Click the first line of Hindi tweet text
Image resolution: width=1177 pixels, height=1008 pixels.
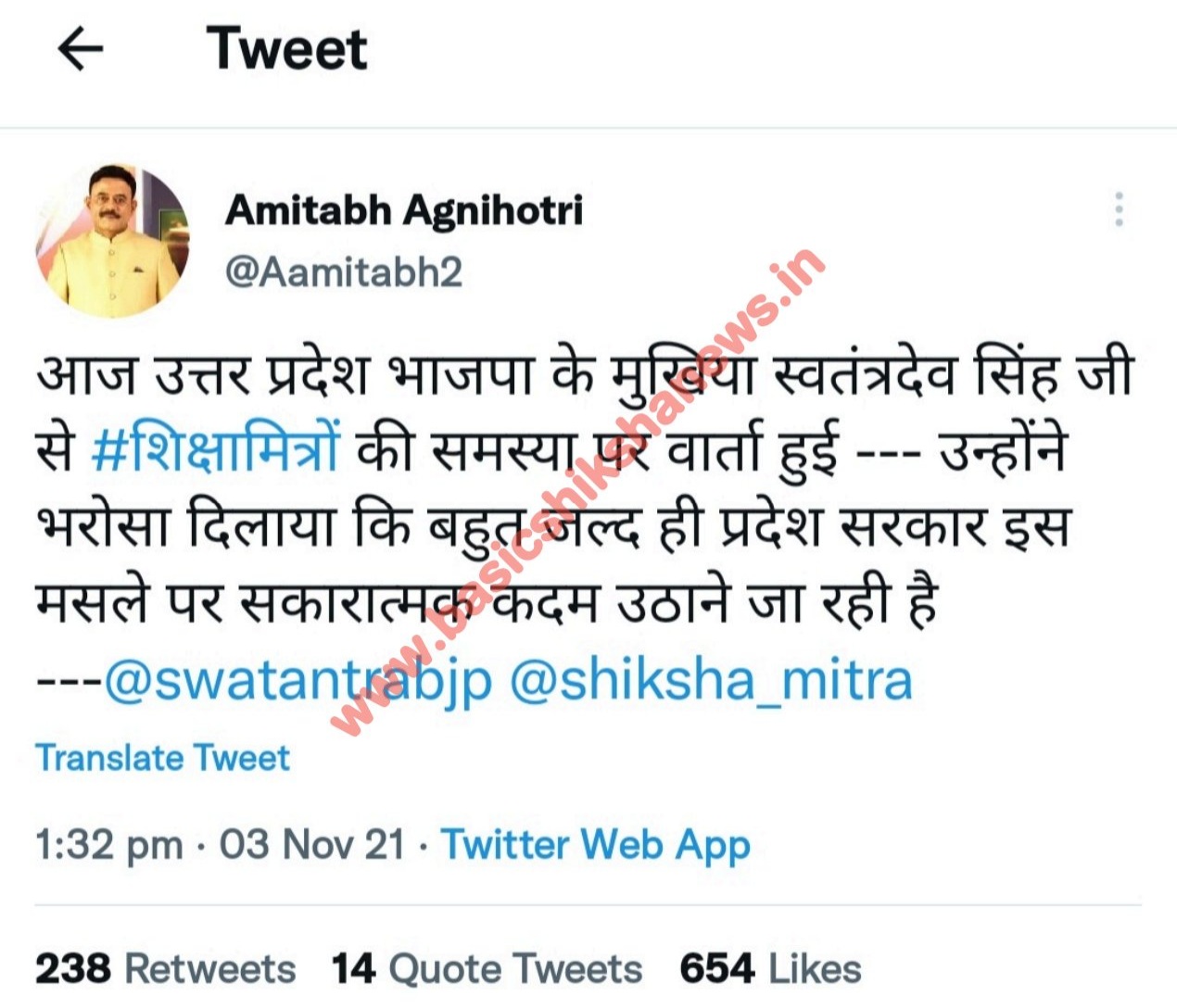[585, 375]
